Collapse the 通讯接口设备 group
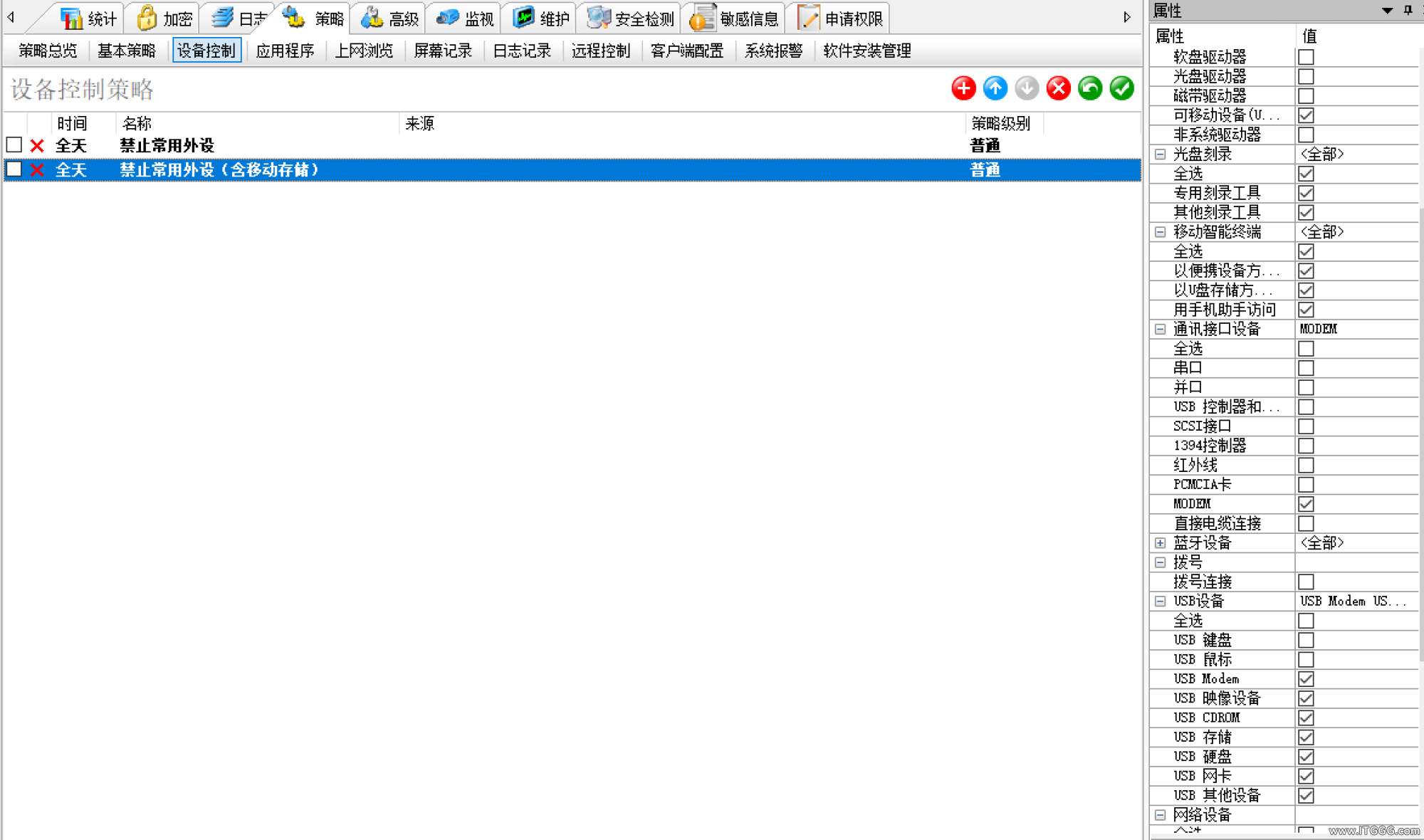The width and height of the screenshot is (1424, 840). tap(1160, 329)
